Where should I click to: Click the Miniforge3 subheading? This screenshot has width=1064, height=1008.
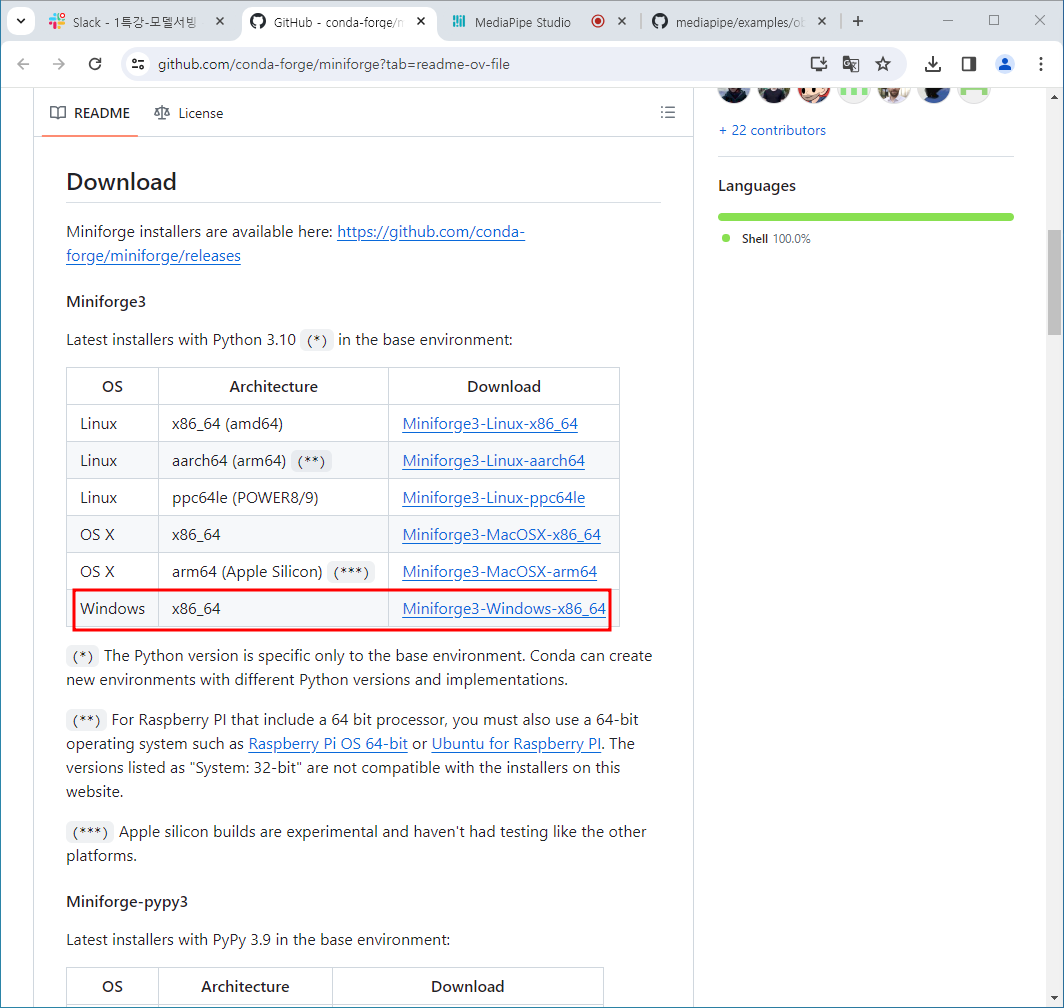point(106,301)
